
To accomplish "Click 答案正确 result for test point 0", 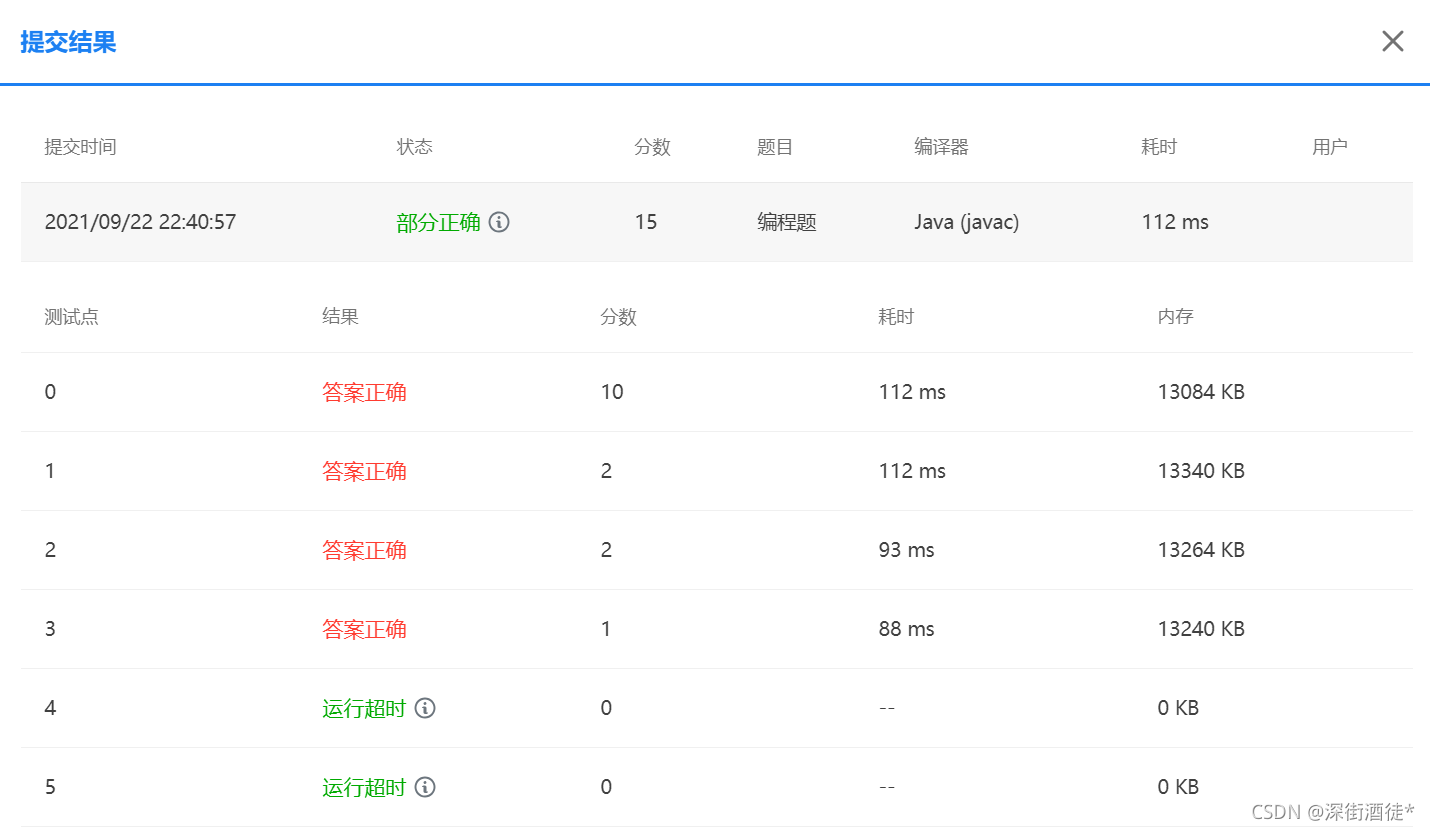I will pos(364,392).
